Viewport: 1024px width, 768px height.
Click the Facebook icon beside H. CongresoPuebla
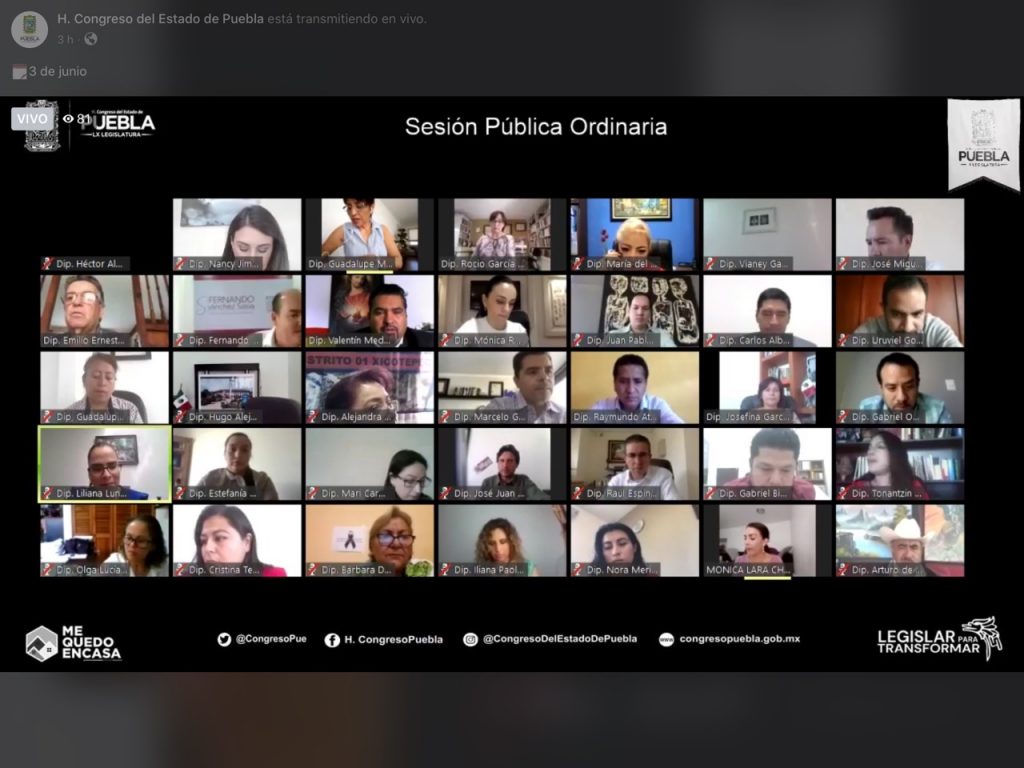point(332,640)
